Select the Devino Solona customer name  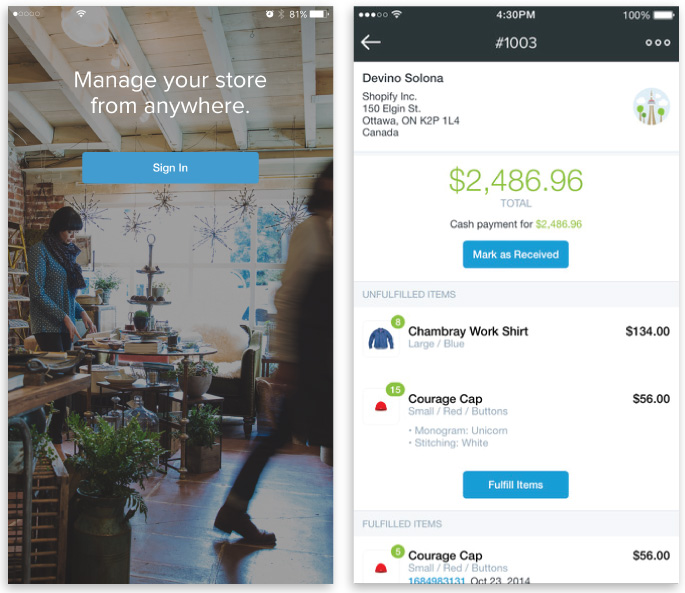tap(403, 78)
